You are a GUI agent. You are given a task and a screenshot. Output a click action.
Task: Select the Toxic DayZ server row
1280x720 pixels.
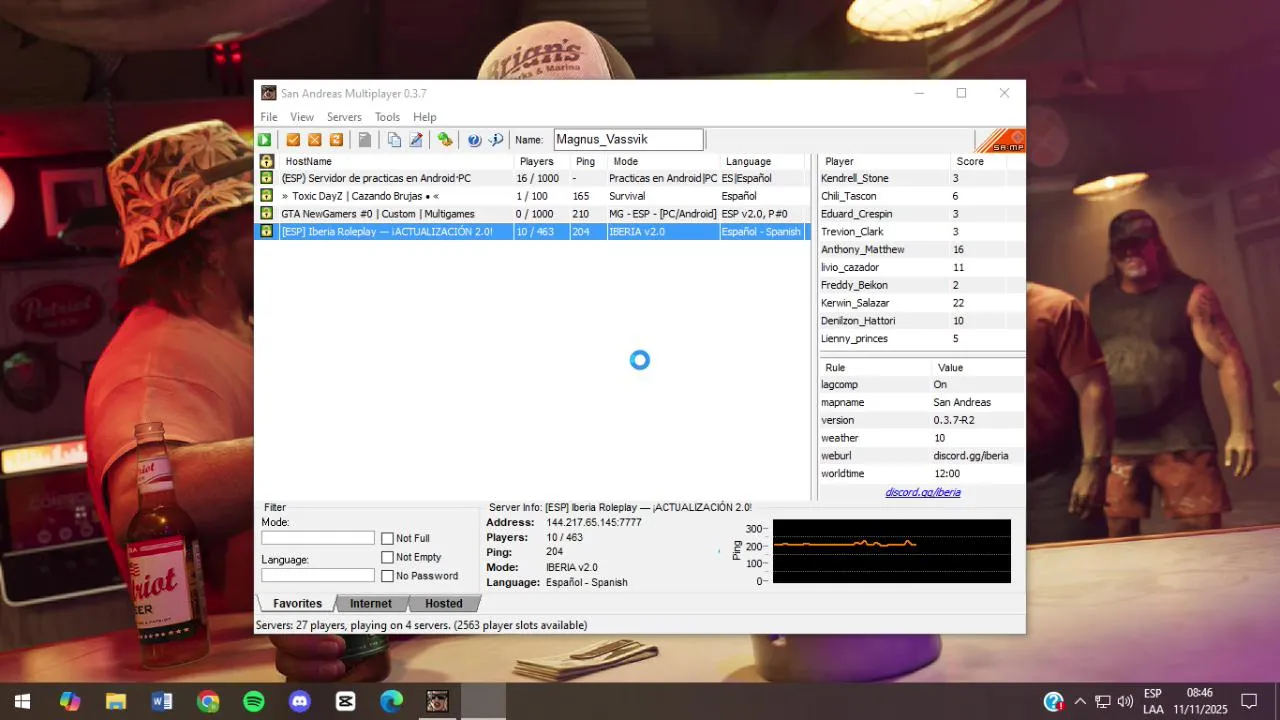point(532,196)
